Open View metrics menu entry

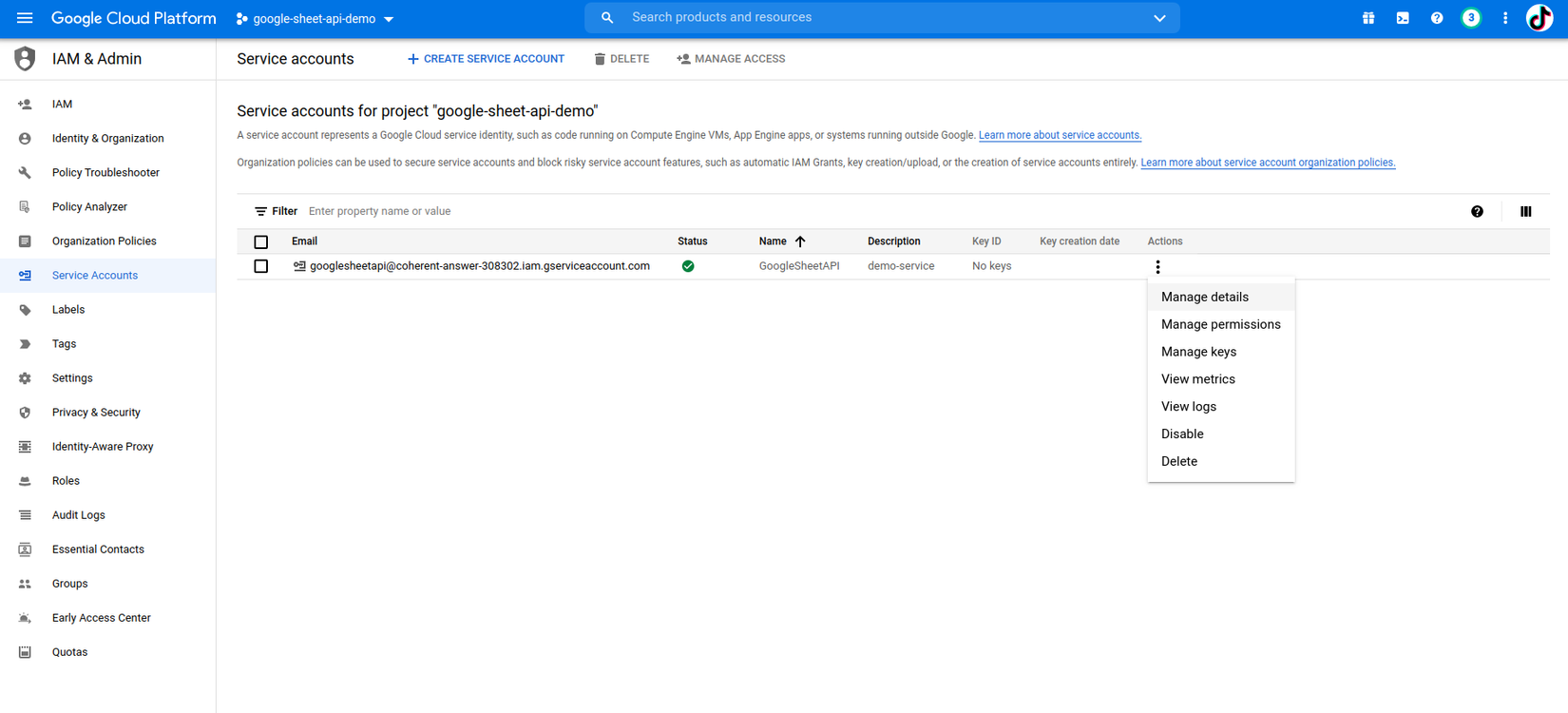[x=1221, y=379]
